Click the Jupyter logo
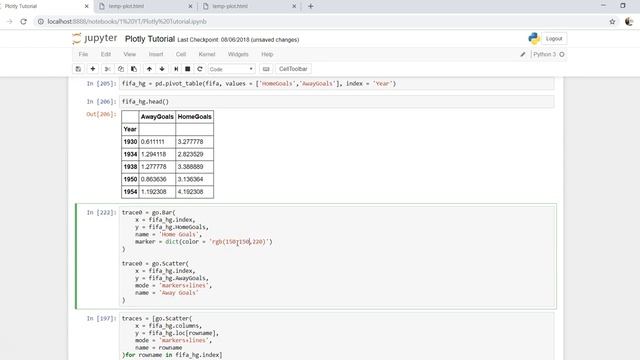Viewport: 640px width, 360px height. 95,39
